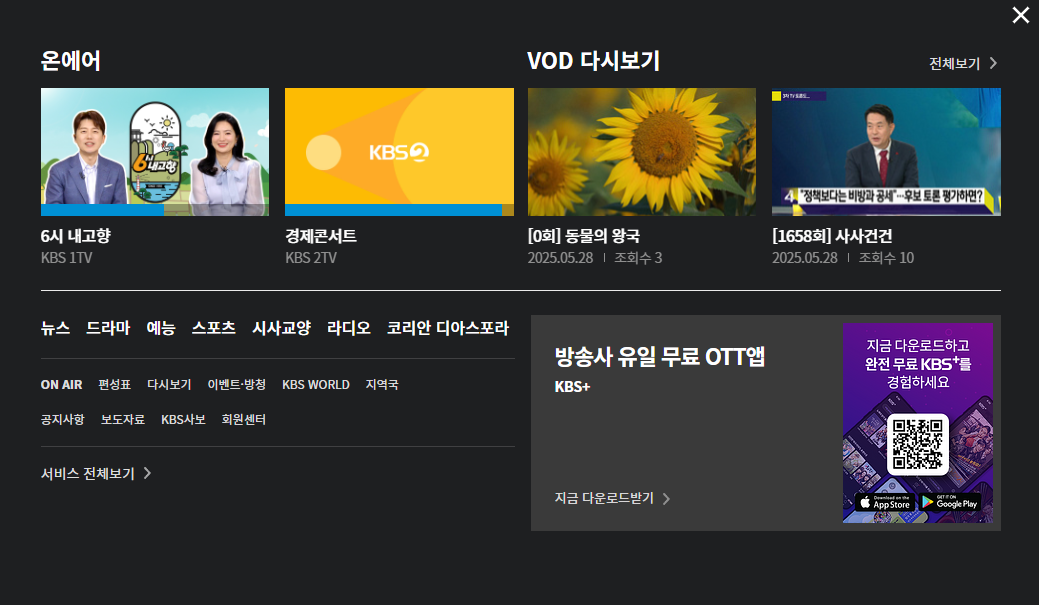Click the [1658회] 사사건건 title
Image resolution: width=1039 pixels, height=605 pixels.
(x=832, y=236)
